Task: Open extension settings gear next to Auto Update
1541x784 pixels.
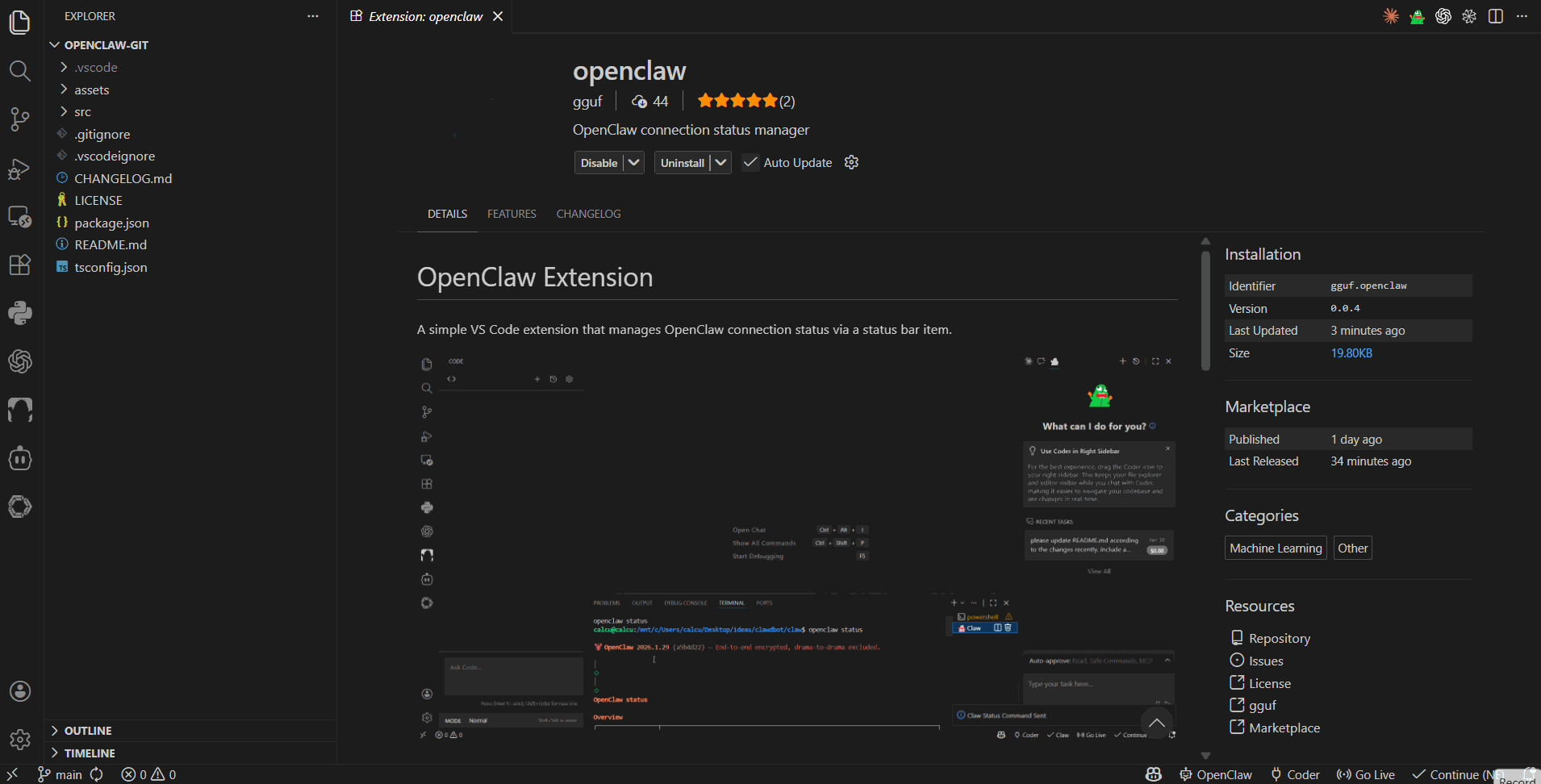Action: [851, 162]
